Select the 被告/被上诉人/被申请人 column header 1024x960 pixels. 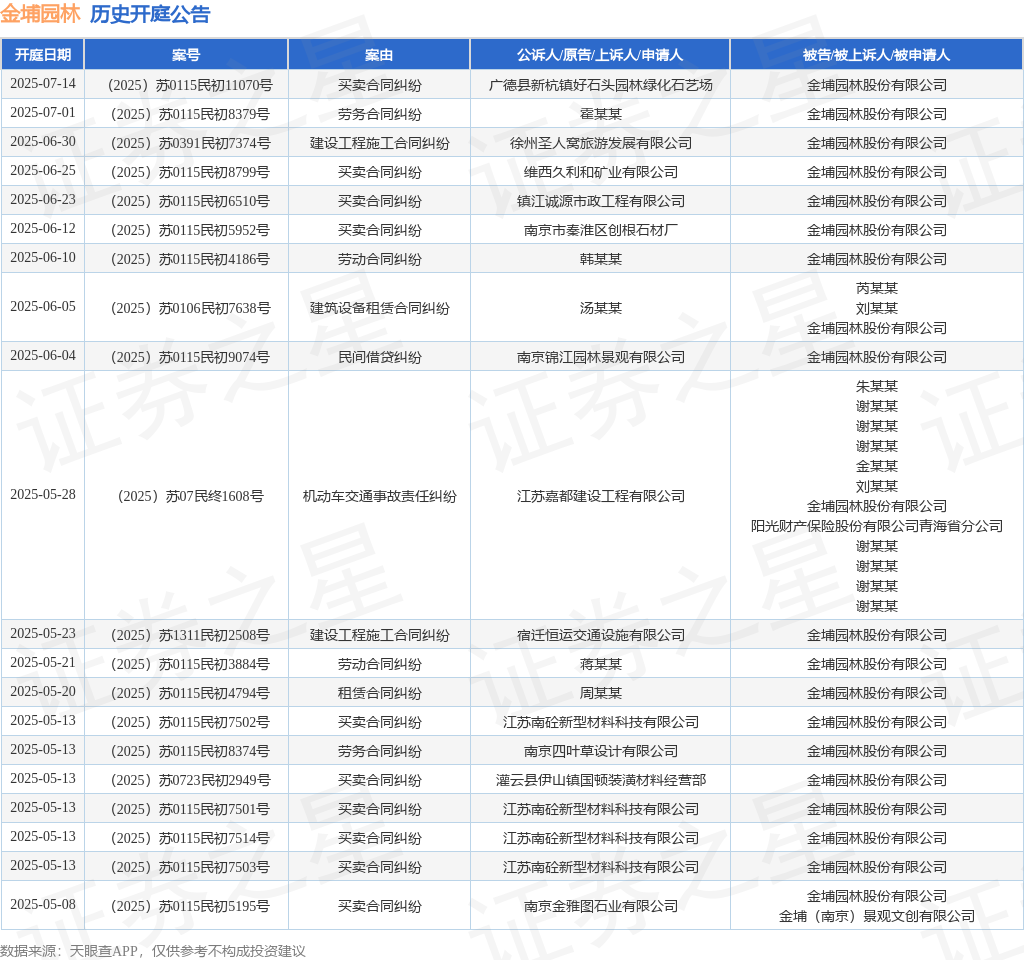(876, 55)
